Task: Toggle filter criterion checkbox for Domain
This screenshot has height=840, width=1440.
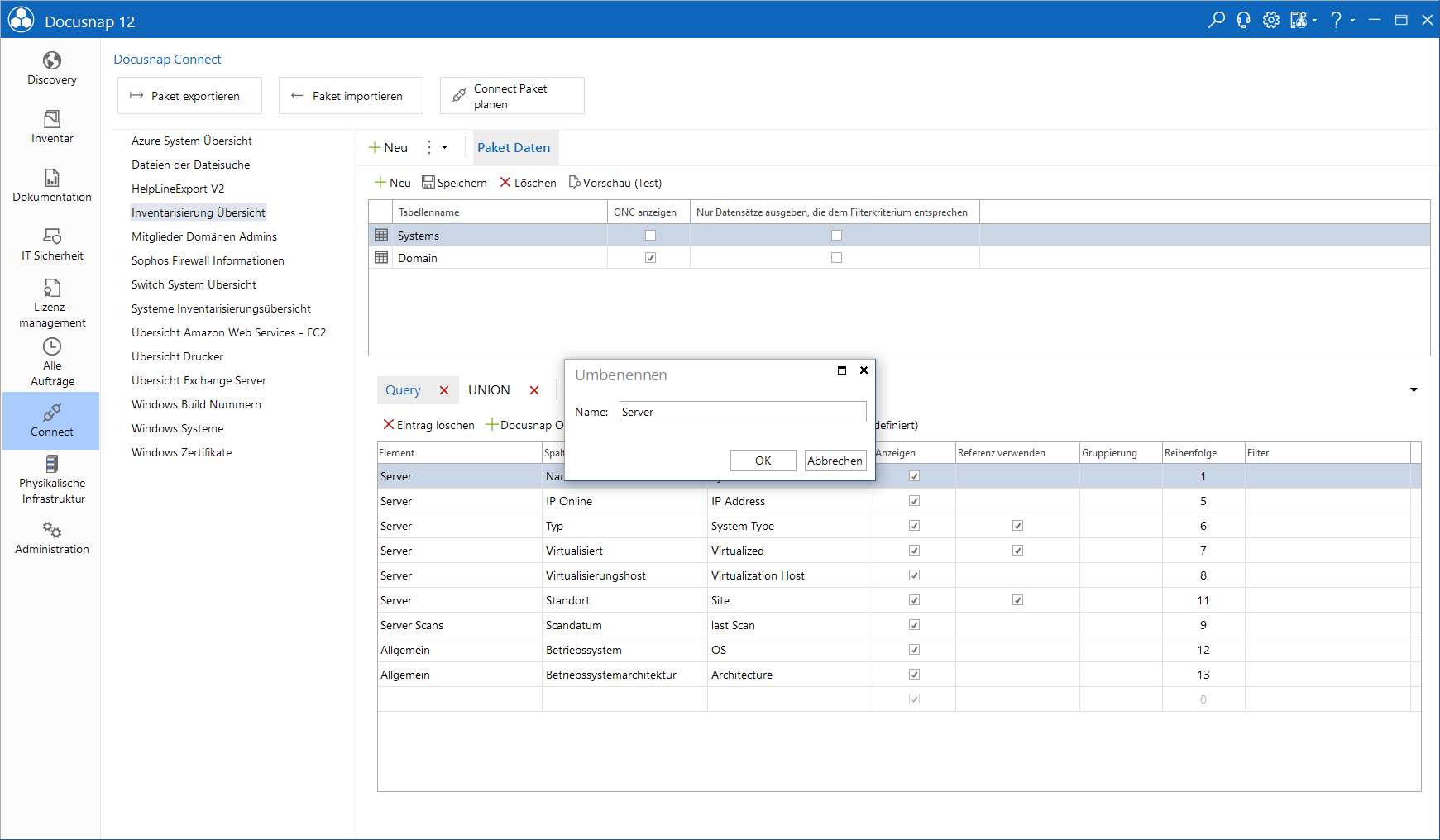Action: (x=836, y=258)
